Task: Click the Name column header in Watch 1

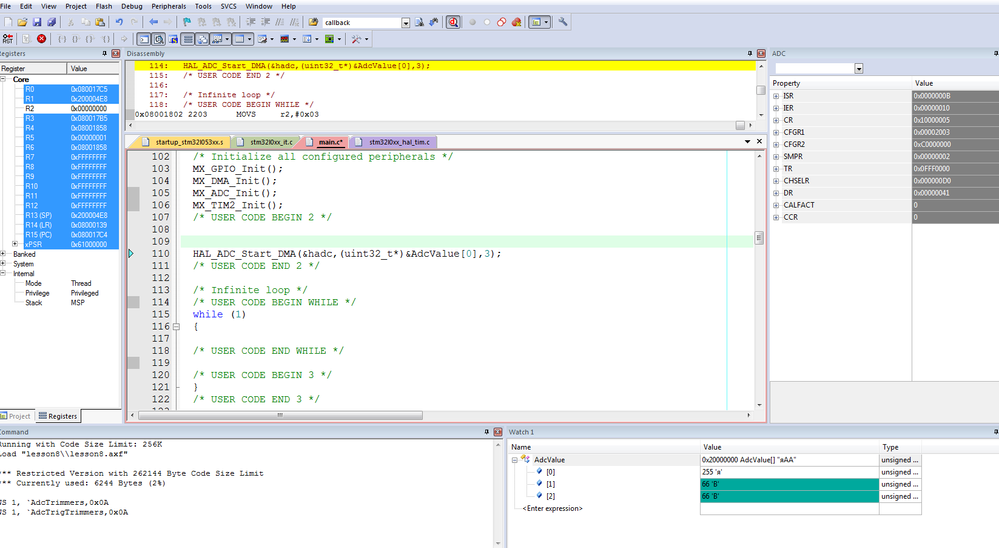Action: click(604, 447)
